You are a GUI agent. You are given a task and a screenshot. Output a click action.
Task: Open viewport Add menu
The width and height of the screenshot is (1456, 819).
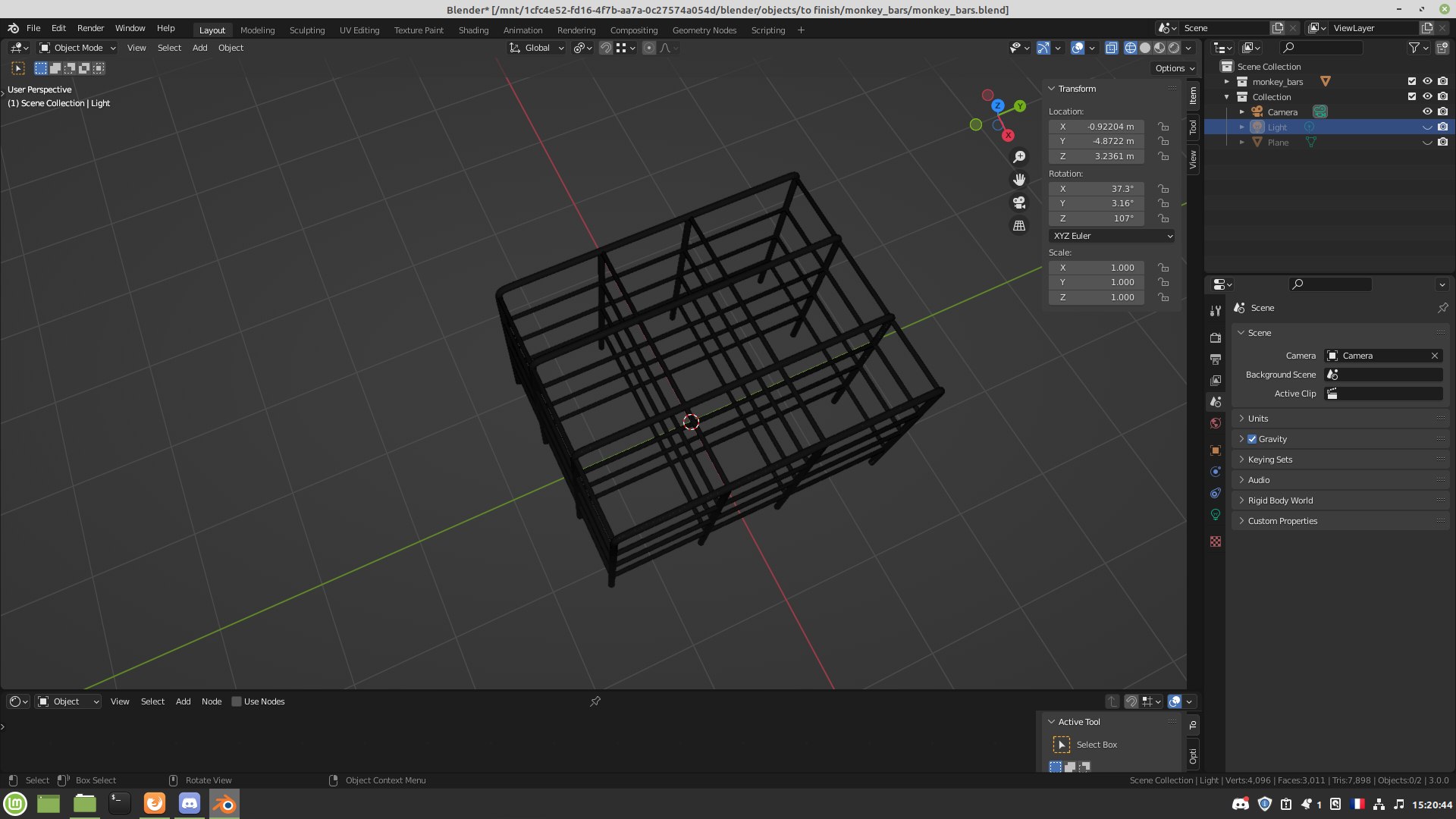(x=199, y=48)
